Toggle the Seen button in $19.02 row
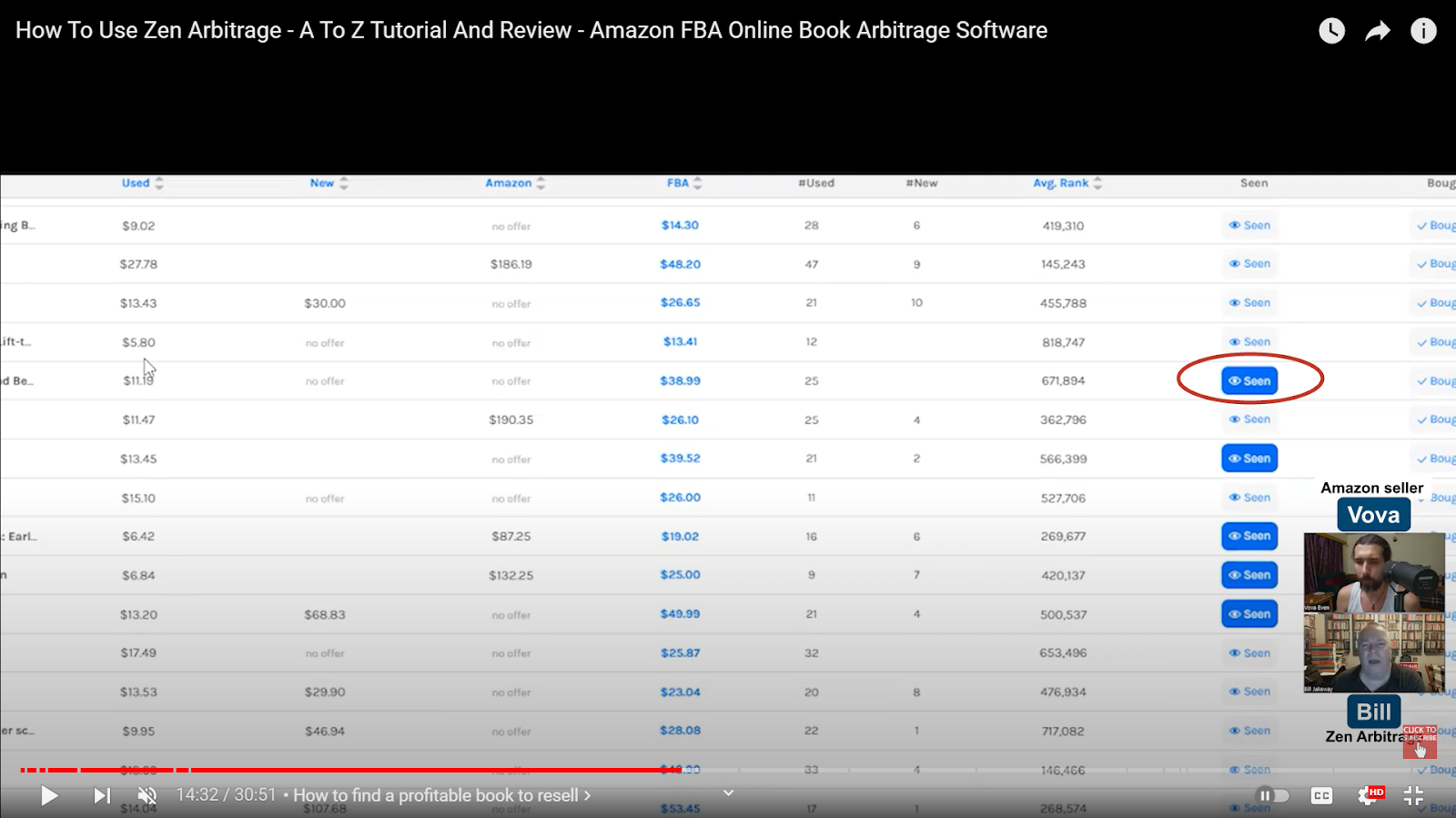The image size is (1456, 818). [1249, 536]
